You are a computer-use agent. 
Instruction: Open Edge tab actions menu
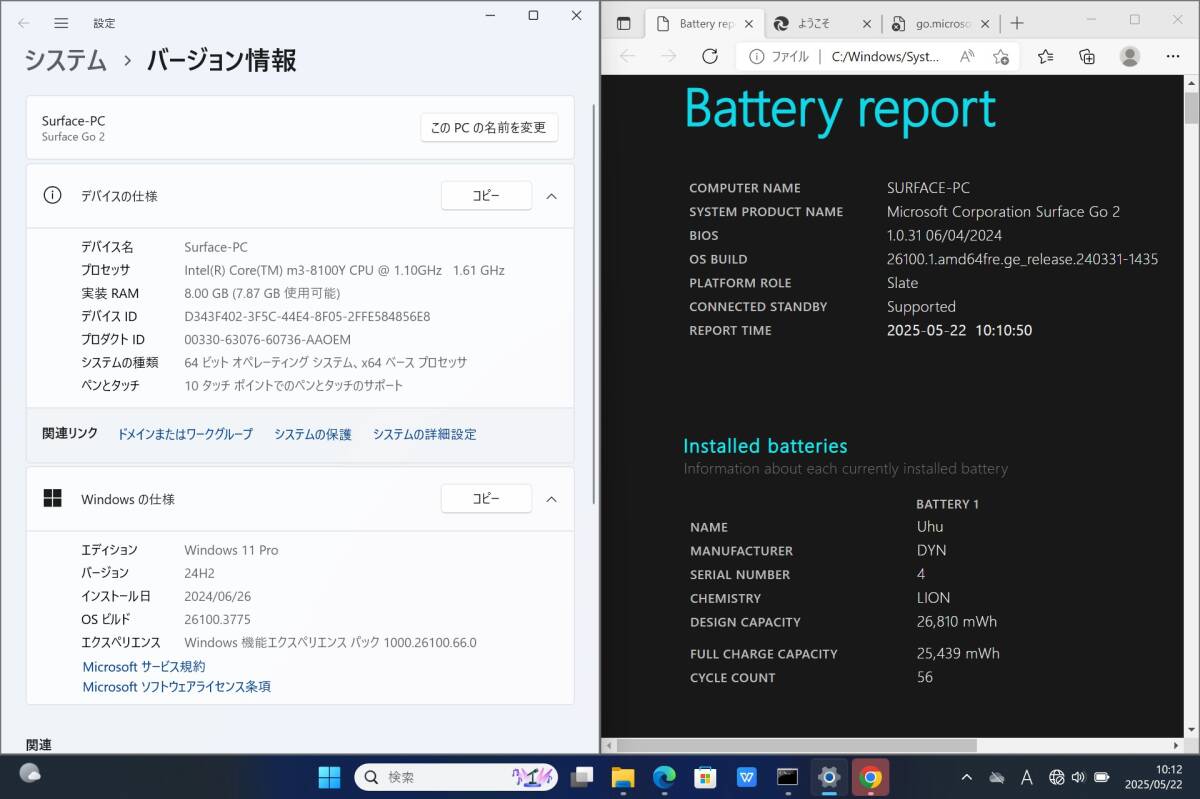click(x=624, y=23)
